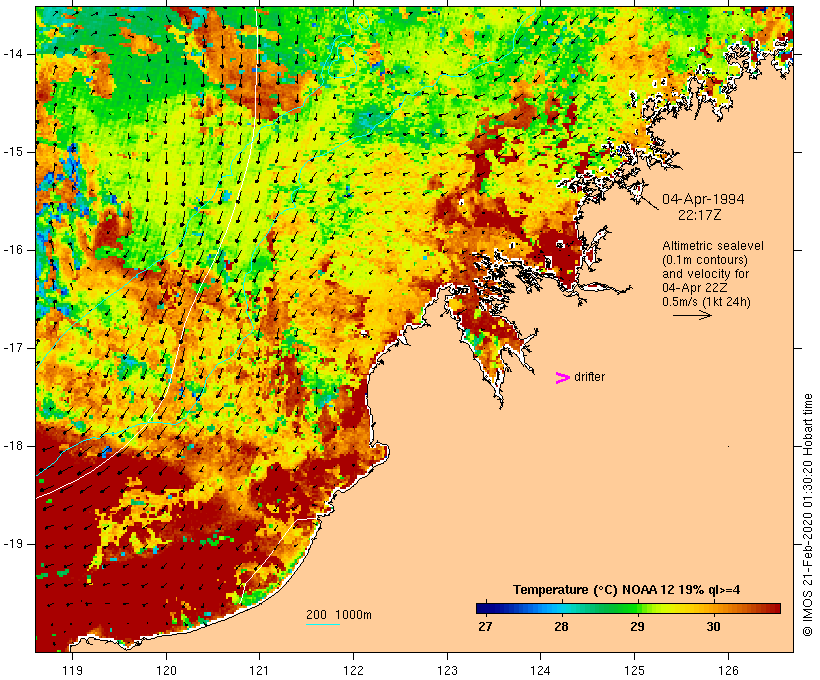Click the colorbar value "30"

713,627
